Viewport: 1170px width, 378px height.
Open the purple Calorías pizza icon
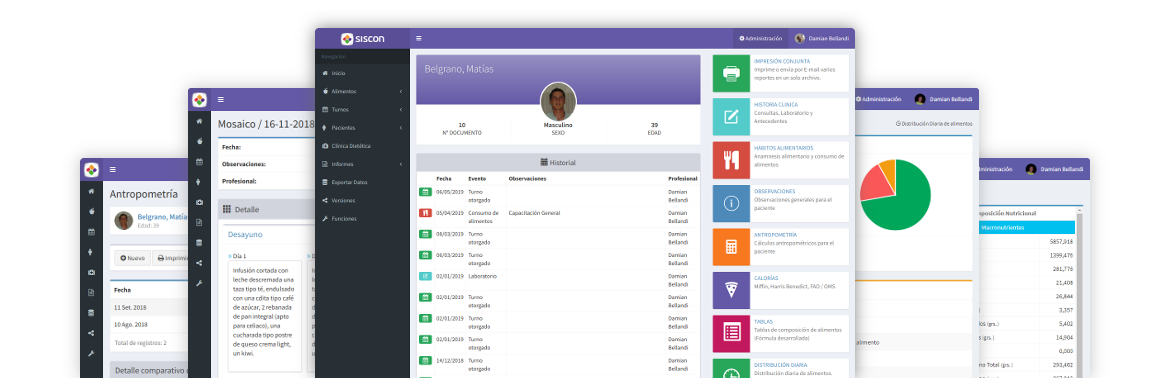point(731,290)
